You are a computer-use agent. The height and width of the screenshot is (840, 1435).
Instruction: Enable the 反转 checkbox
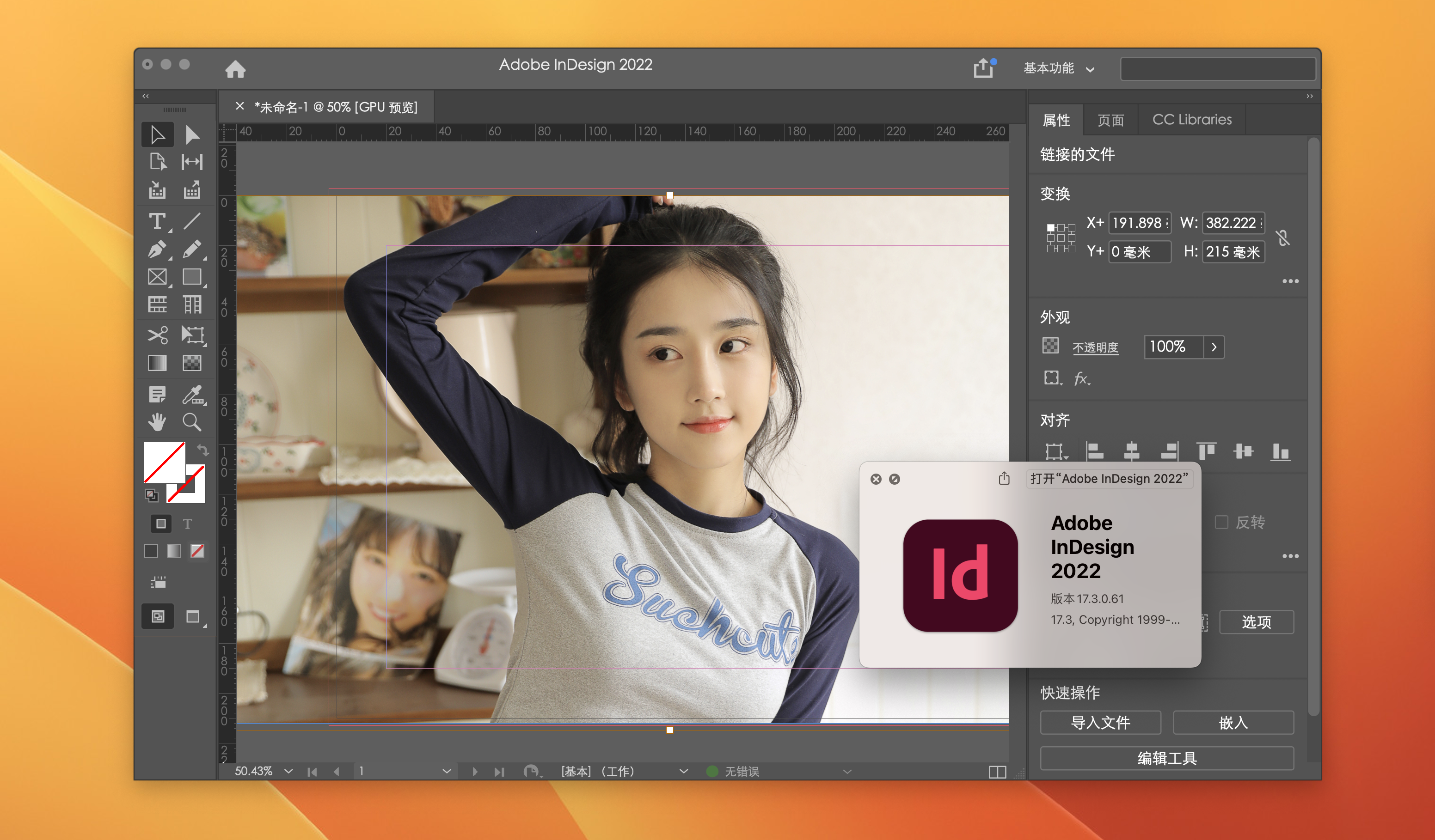[x=1221, y=522]
